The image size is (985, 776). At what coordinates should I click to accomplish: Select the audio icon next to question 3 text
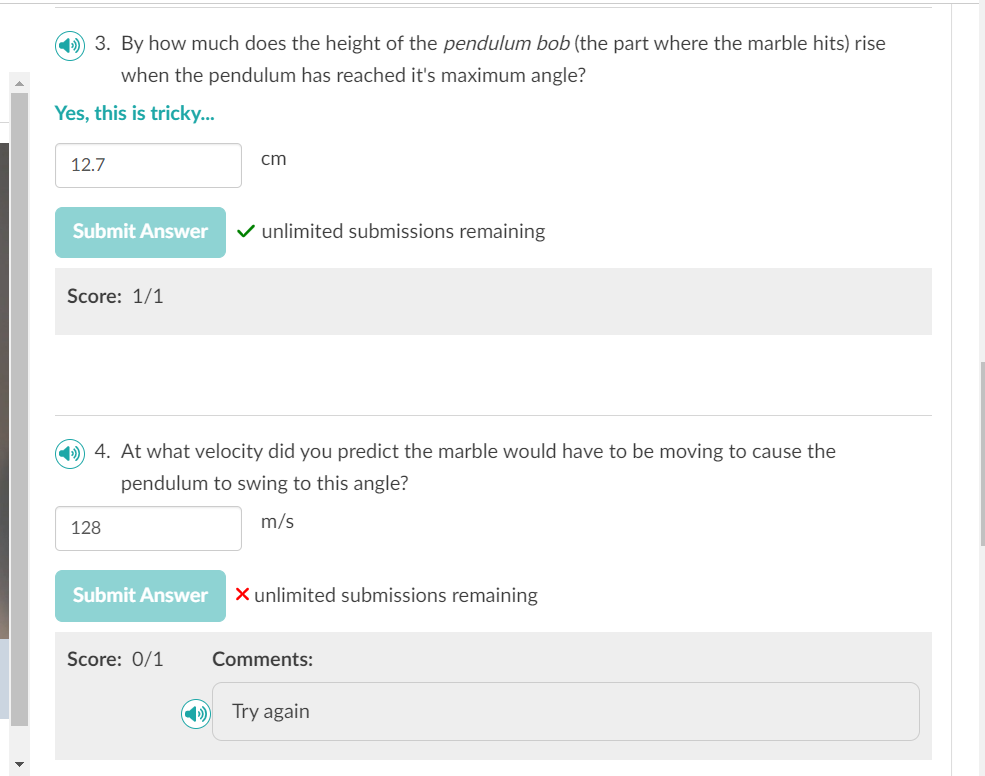69,45
